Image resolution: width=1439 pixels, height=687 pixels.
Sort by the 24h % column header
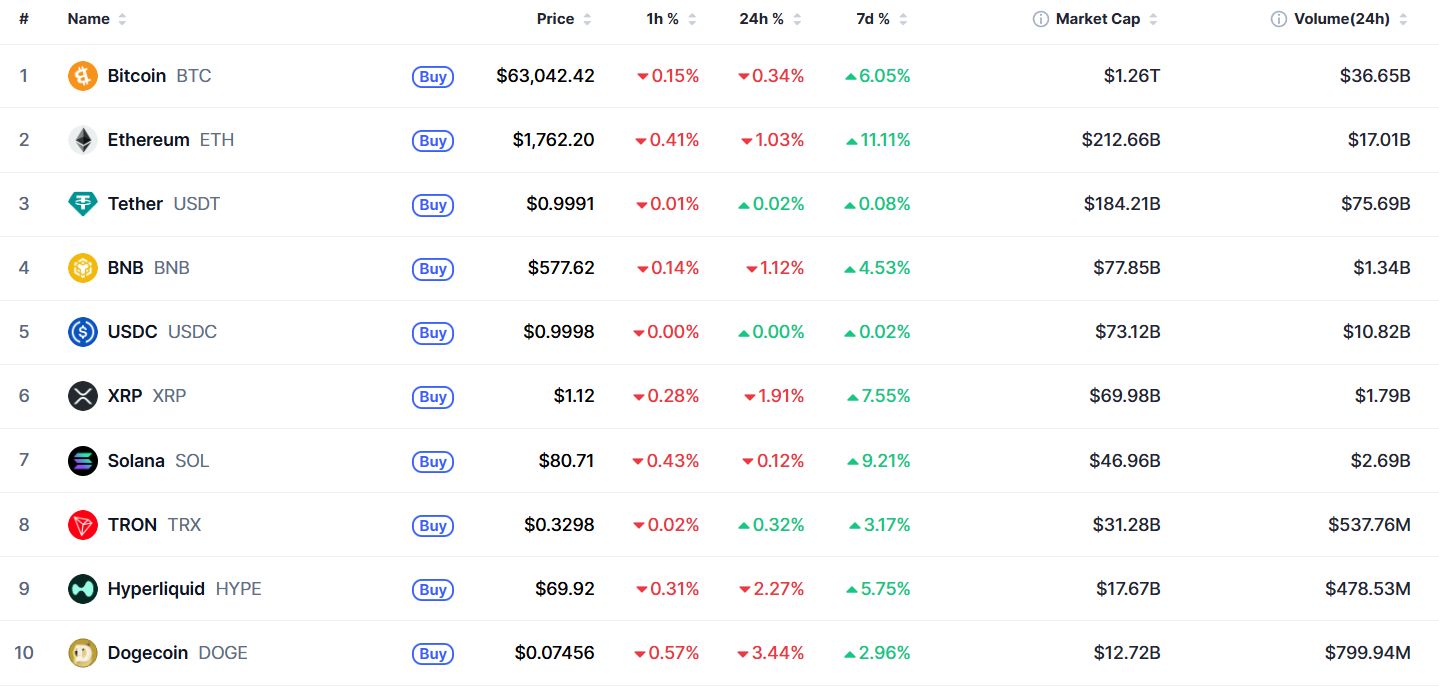pyautogui.click(x=771, y=19)
